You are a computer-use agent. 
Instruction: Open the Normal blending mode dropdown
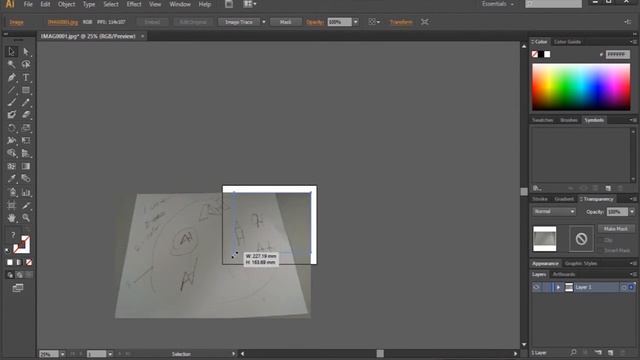click(554, 211)
